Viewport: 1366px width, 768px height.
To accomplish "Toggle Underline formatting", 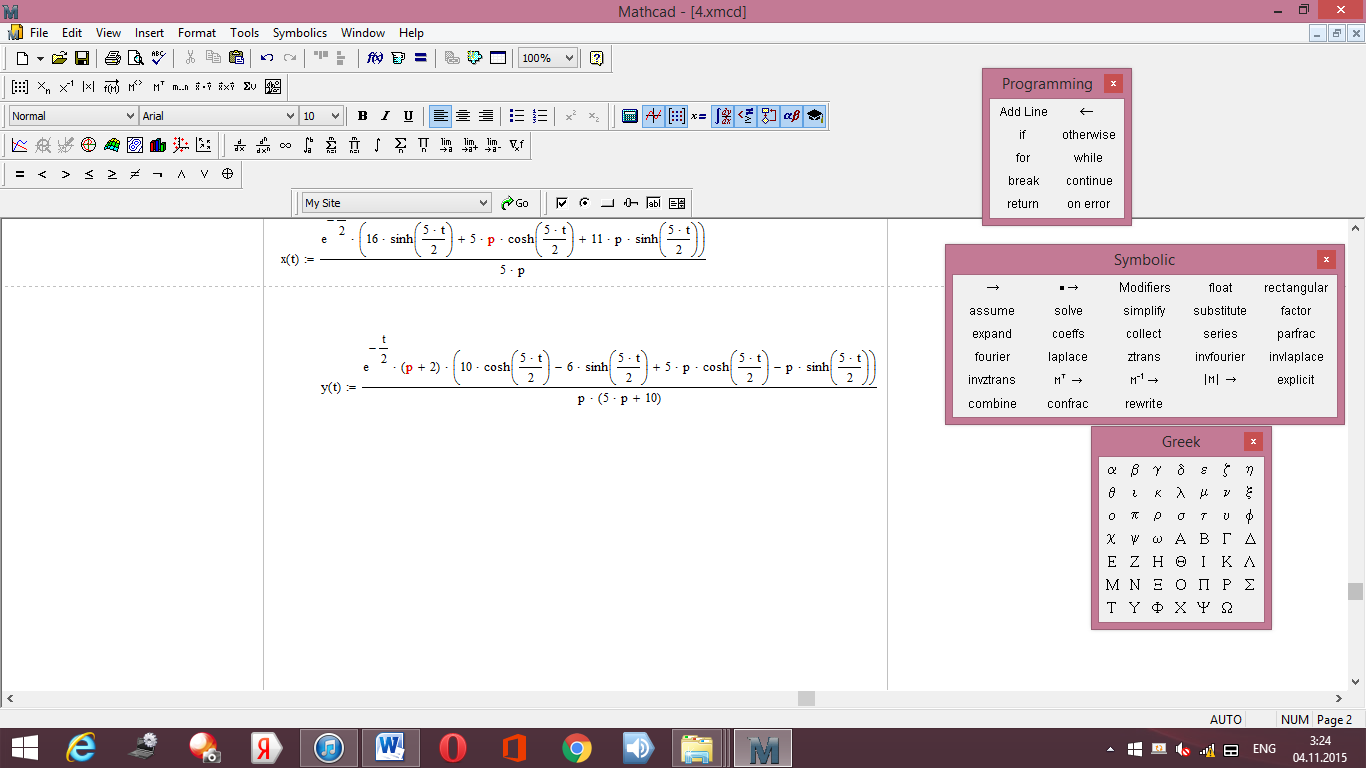I will 408,116.
